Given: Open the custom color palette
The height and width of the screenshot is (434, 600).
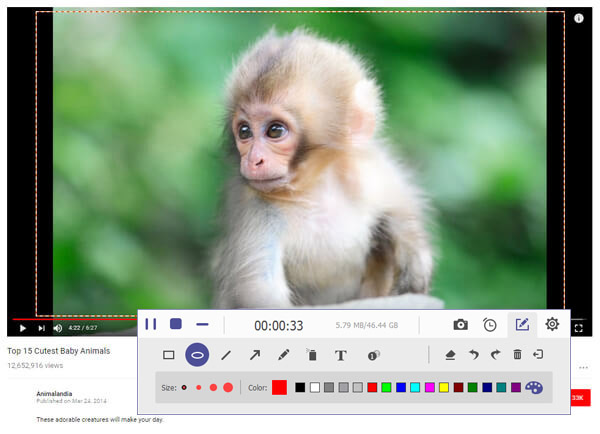Looking at the screenshot, I should point(535,387).
